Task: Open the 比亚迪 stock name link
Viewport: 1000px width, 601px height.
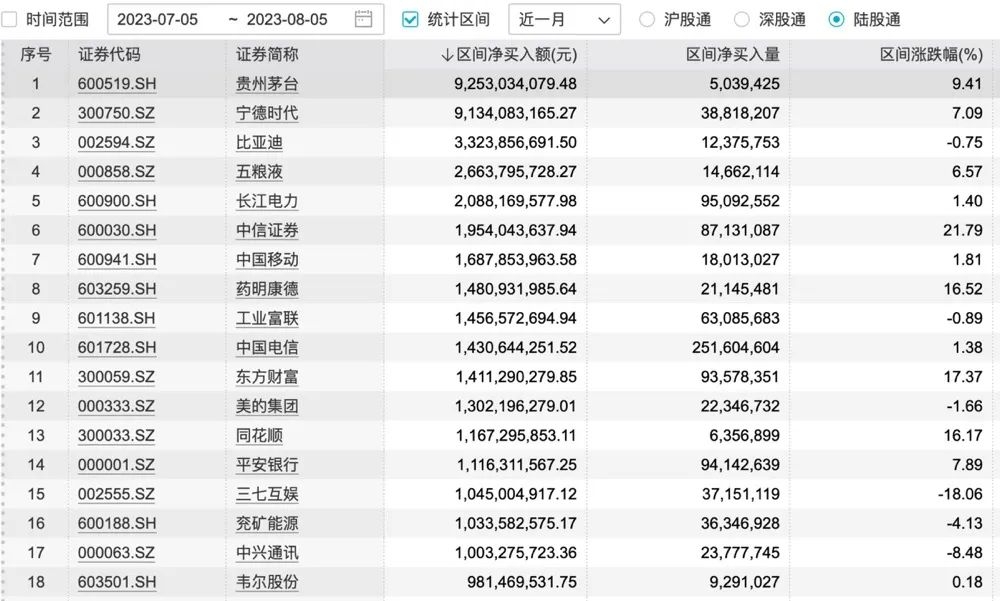Action: tap(260, 142)
